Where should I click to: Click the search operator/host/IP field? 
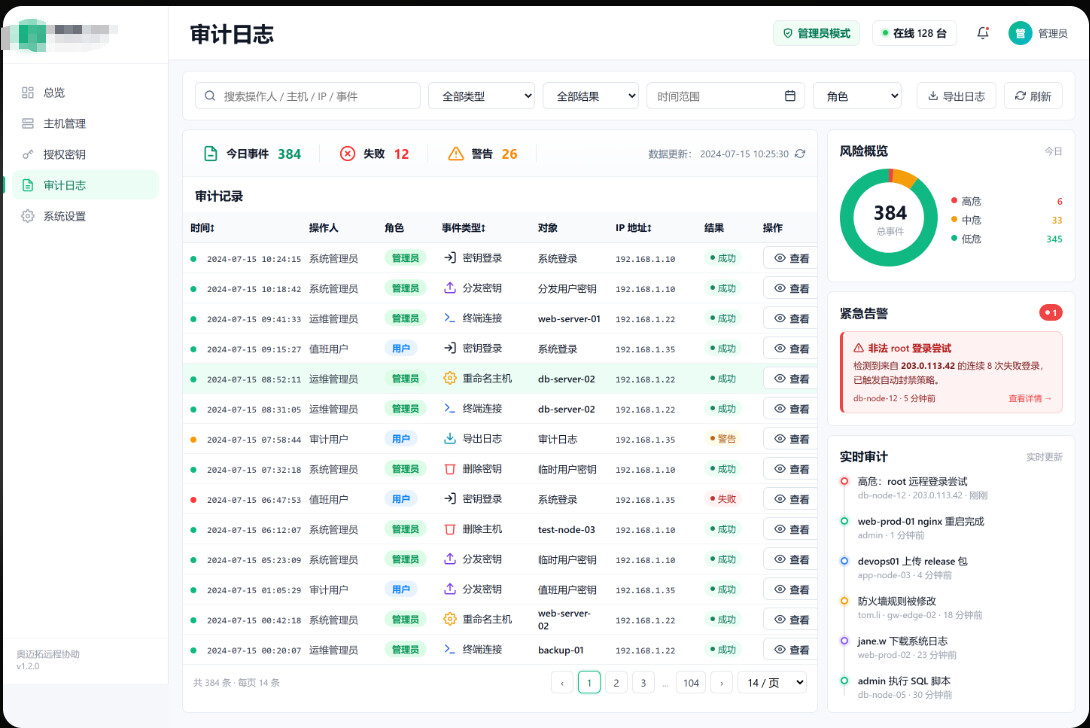coord(308,96)
